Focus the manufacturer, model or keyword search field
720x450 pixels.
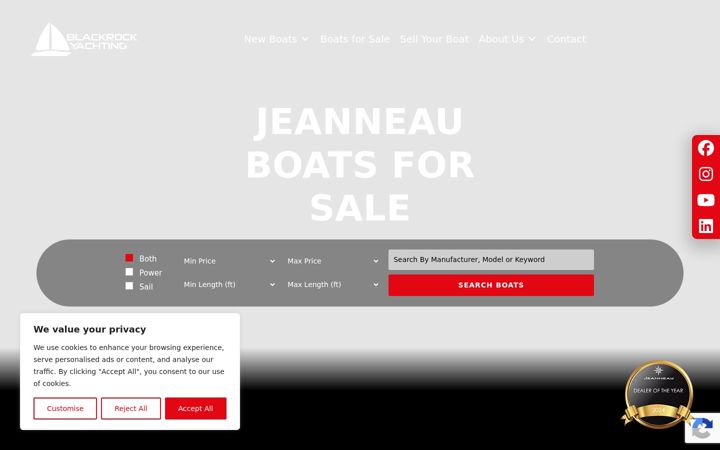coord(491,259)
